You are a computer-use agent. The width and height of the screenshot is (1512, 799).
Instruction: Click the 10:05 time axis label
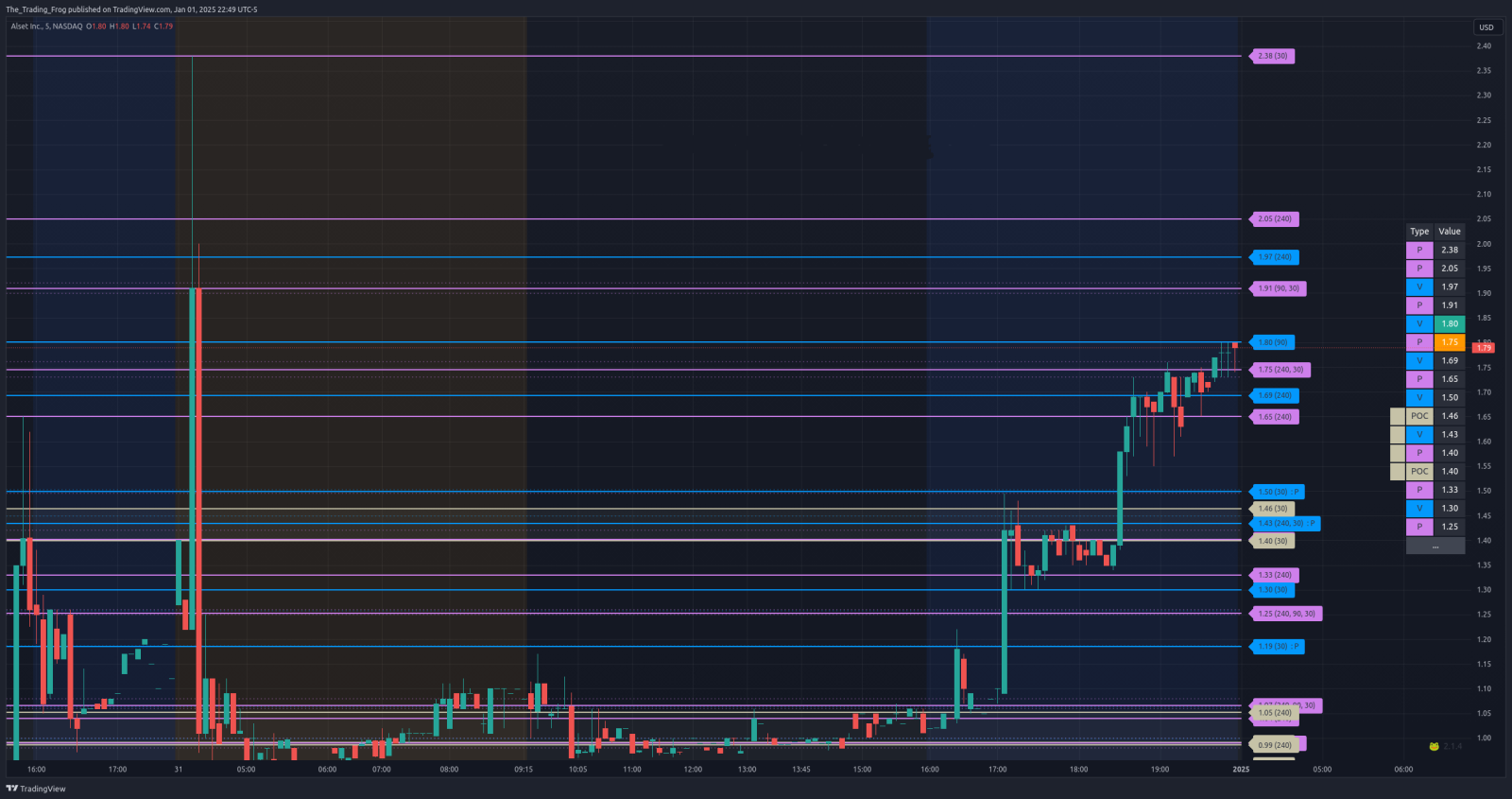coord(577,770)
